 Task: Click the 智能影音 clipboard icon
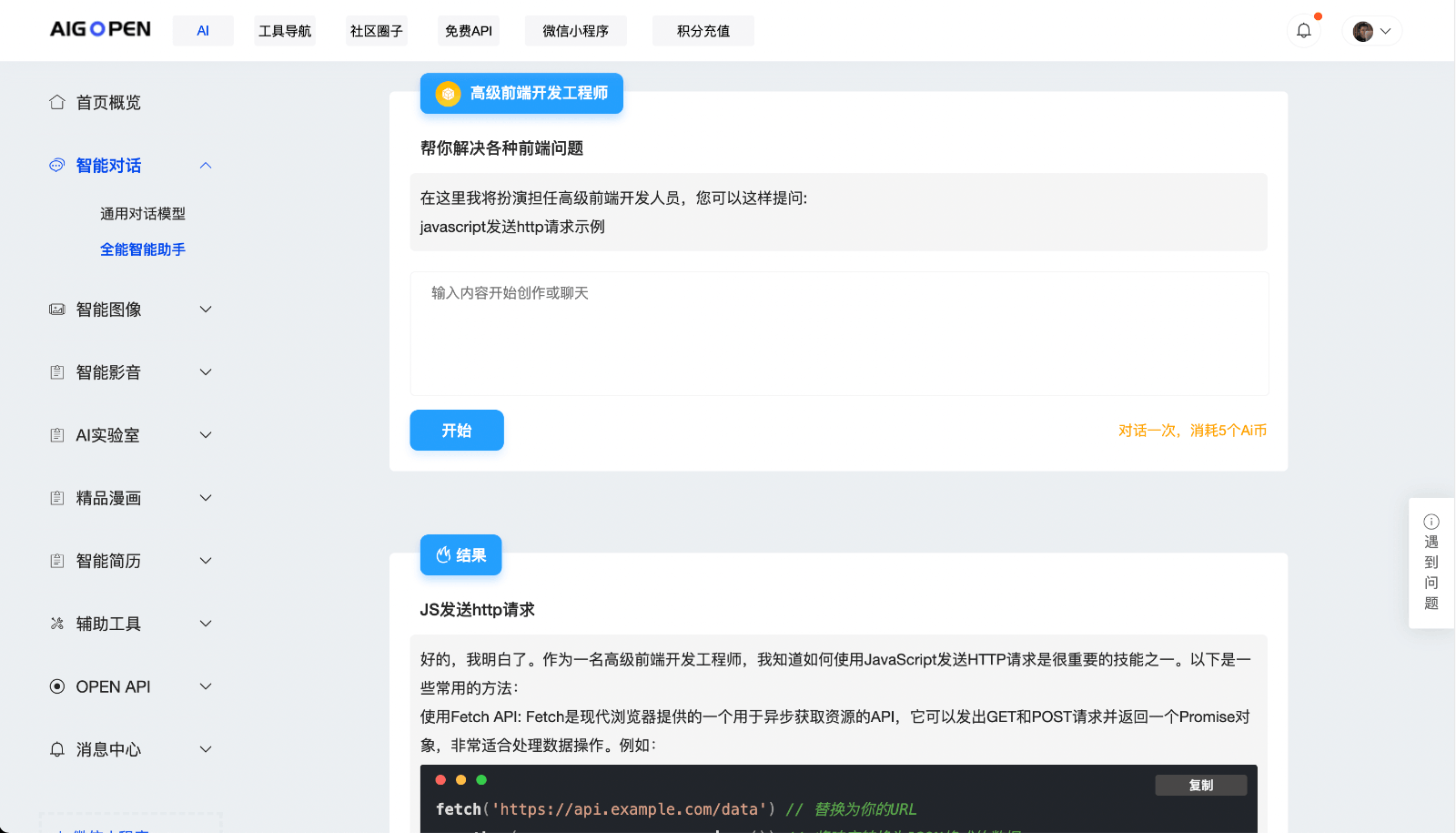56,371
